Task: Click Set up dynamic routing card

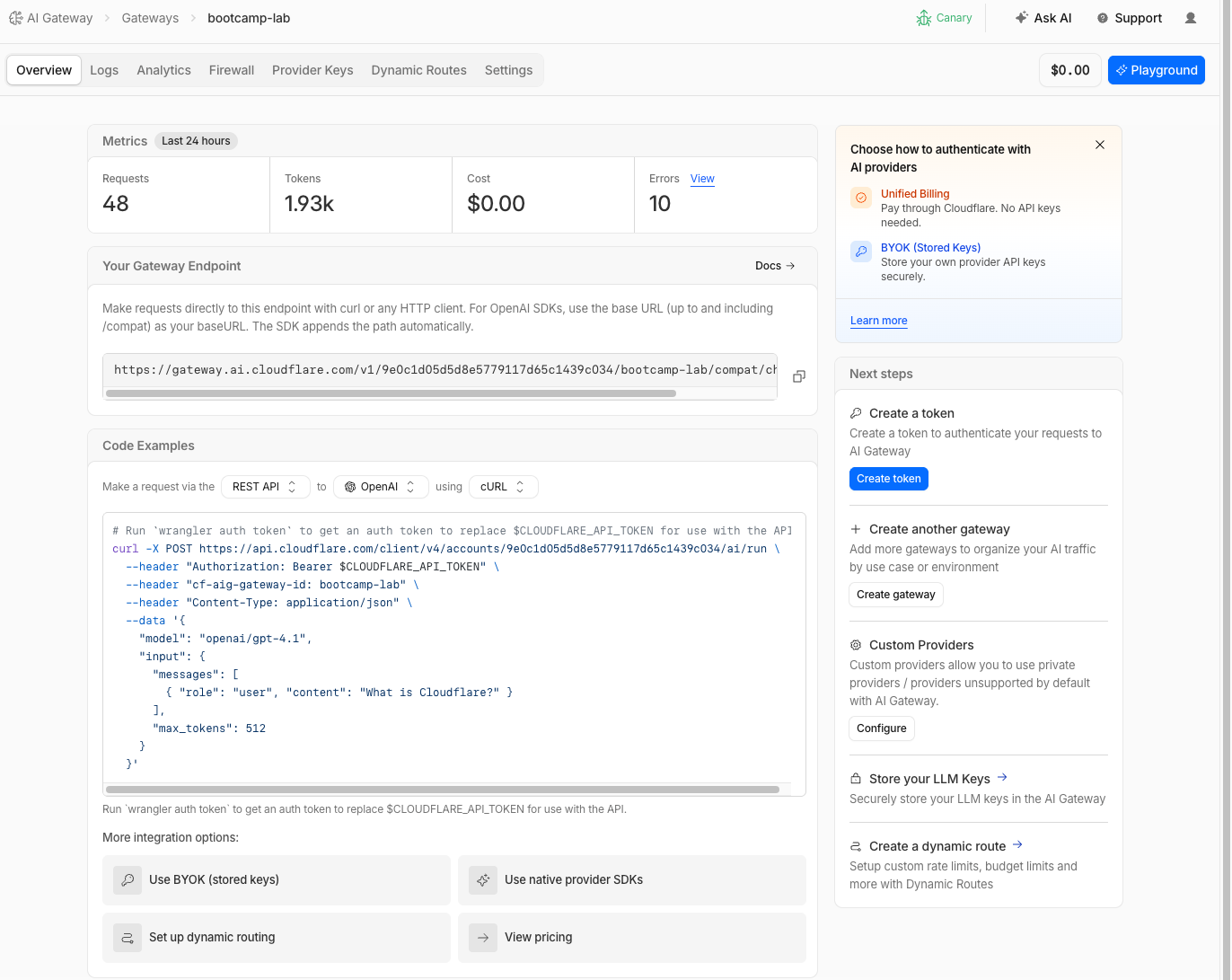Action: coord(277,938)
